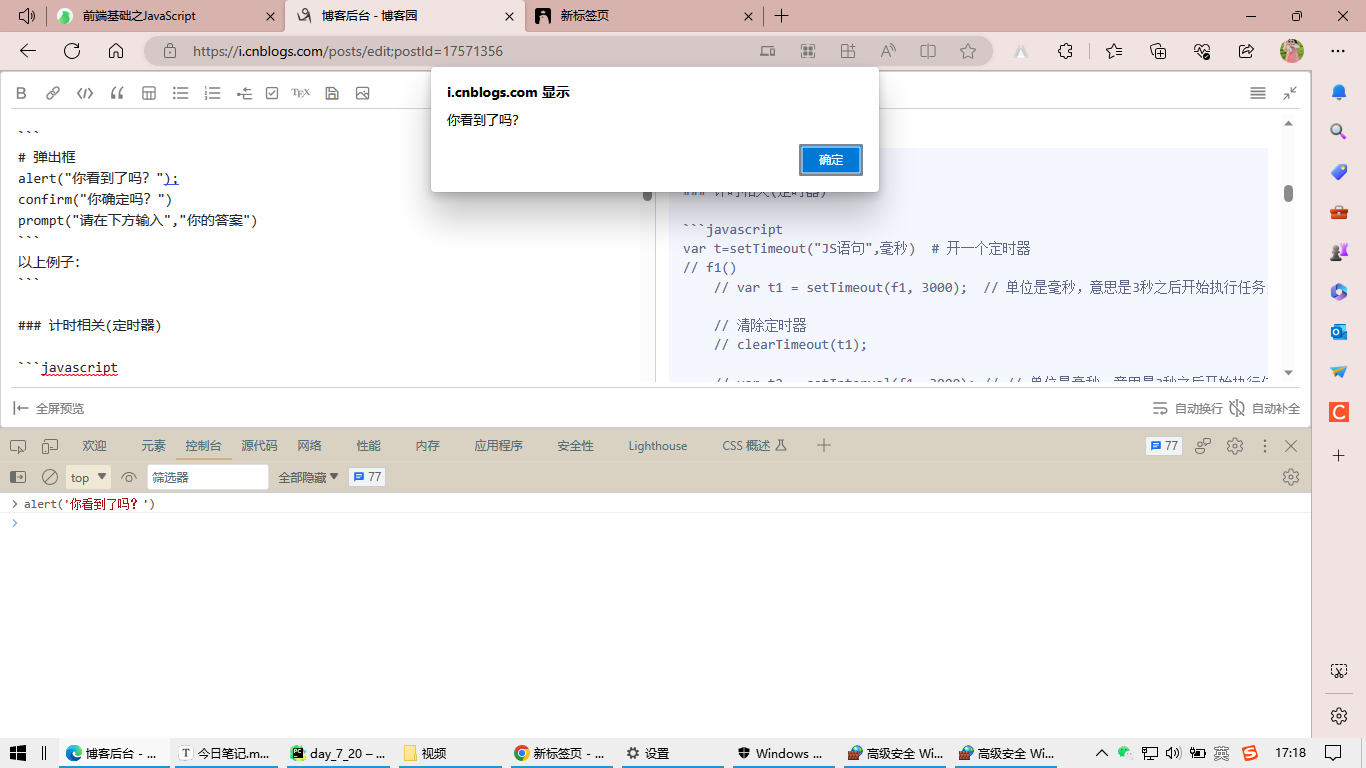
Task: Click the 77 issues counter in console toolbar
Action: (x=367, y=477)
